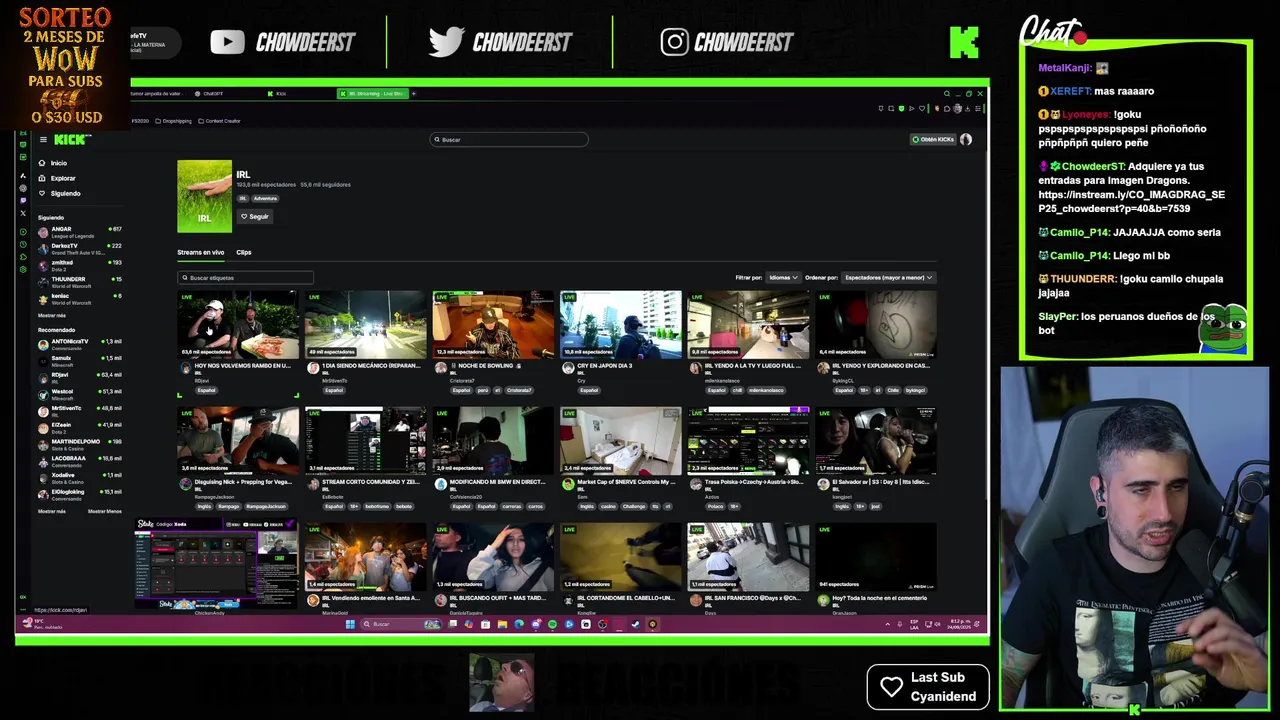The image size is (1280, 720).
Task: Click the Buscar etiquetas tag filter field
Action: [x=245, y=278]
